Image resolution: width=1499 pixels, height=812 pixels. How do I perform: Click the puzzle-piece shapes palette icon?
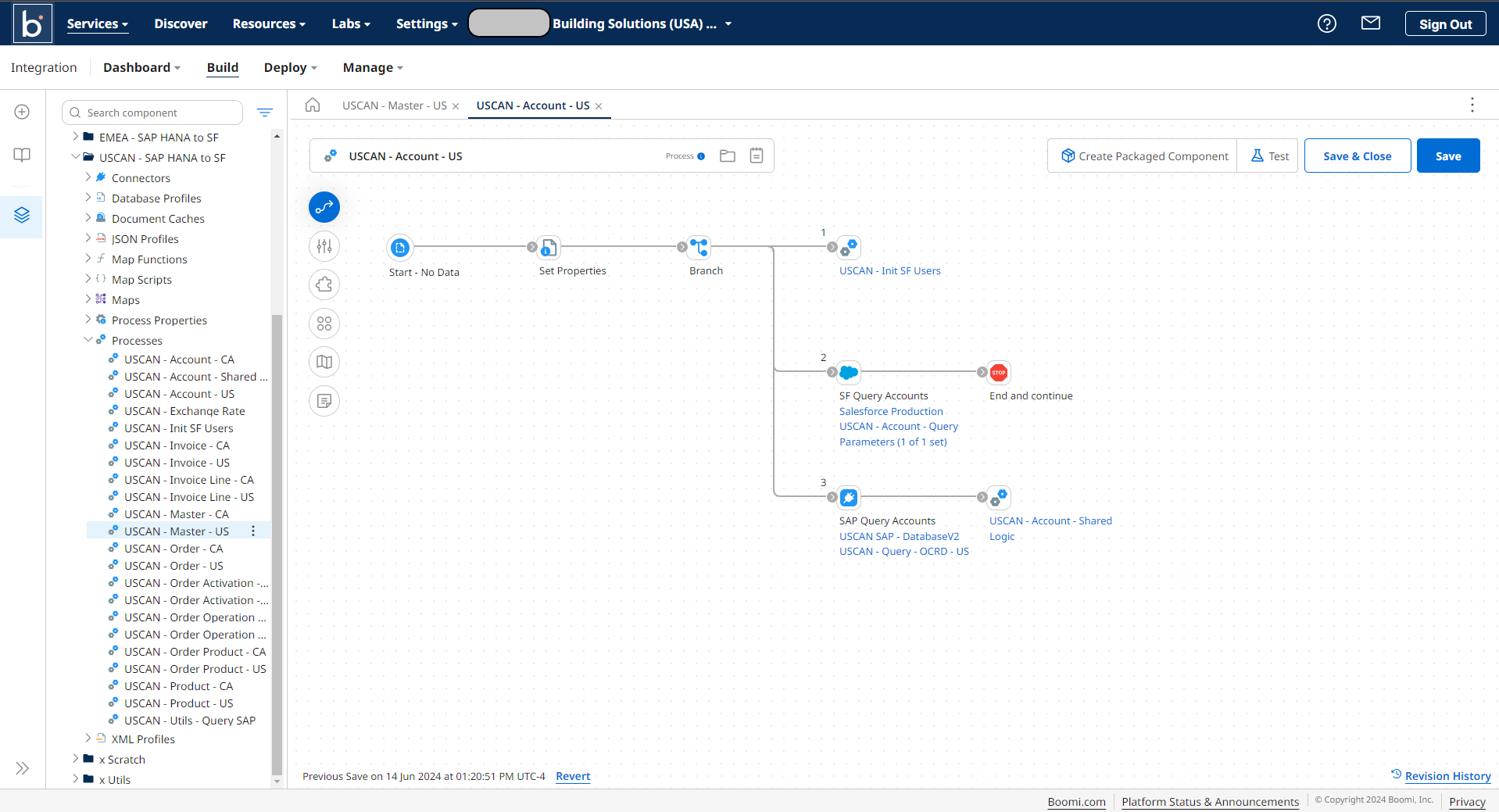(x=324, y=284)
